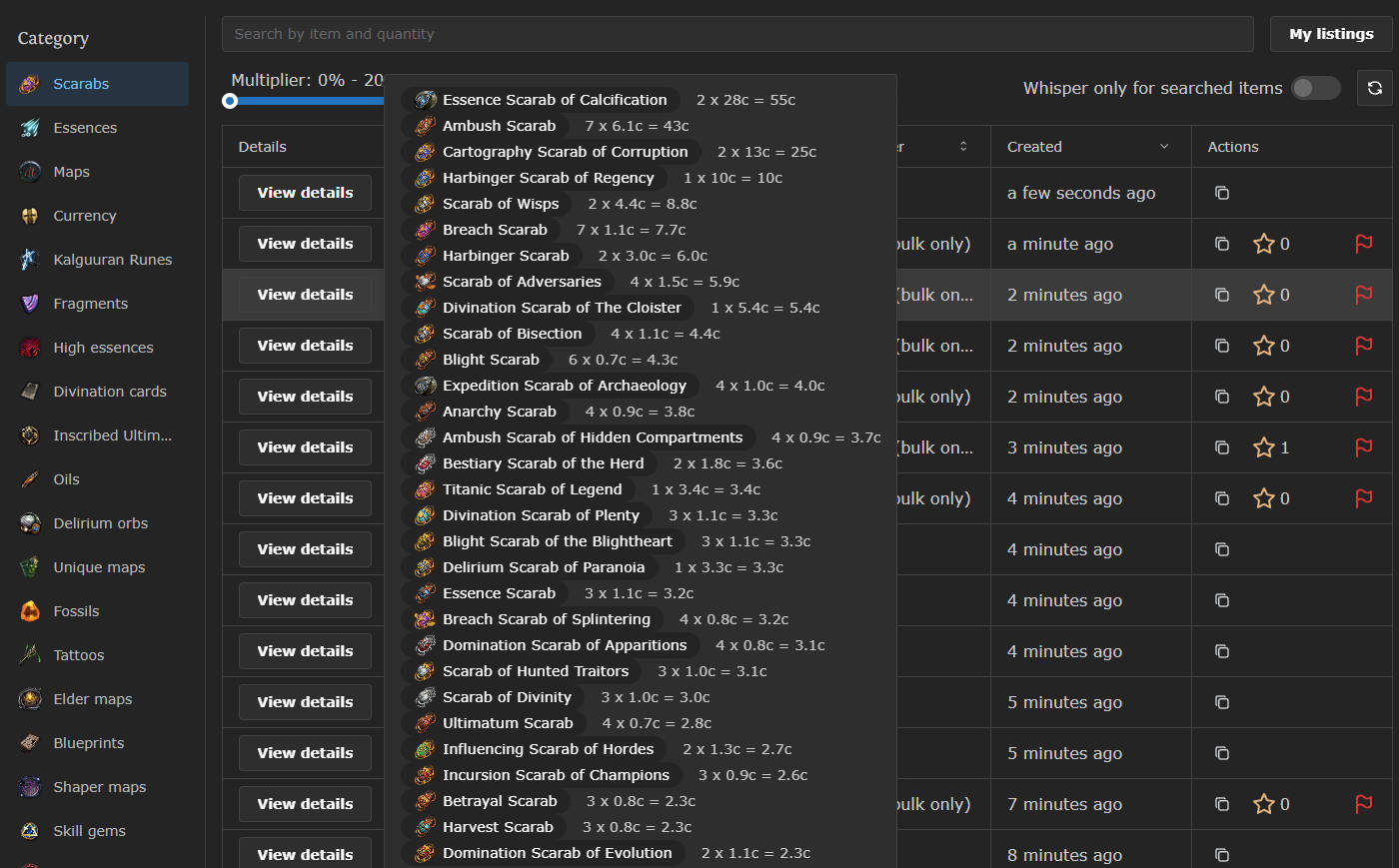Choose Kalguuran Runes in the category list
1399x868 pixels.
coord(112,260)
